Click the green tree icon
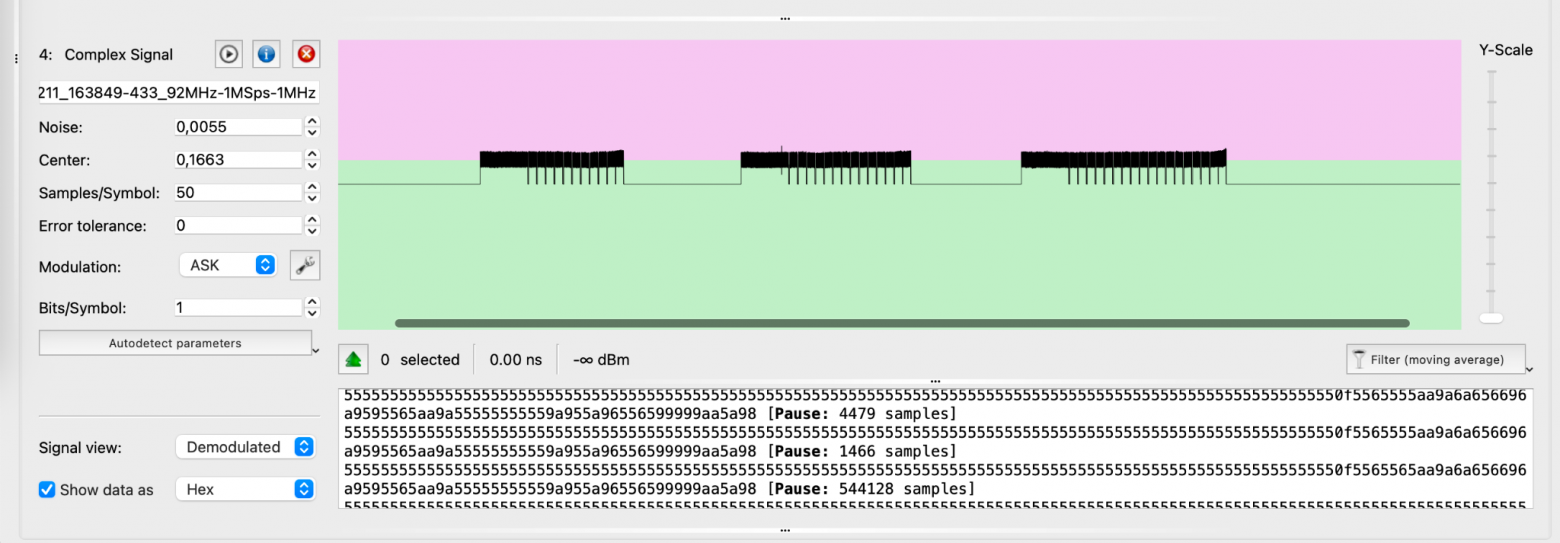This screenshot has height=543, width=1560. (x=352, y=359)
